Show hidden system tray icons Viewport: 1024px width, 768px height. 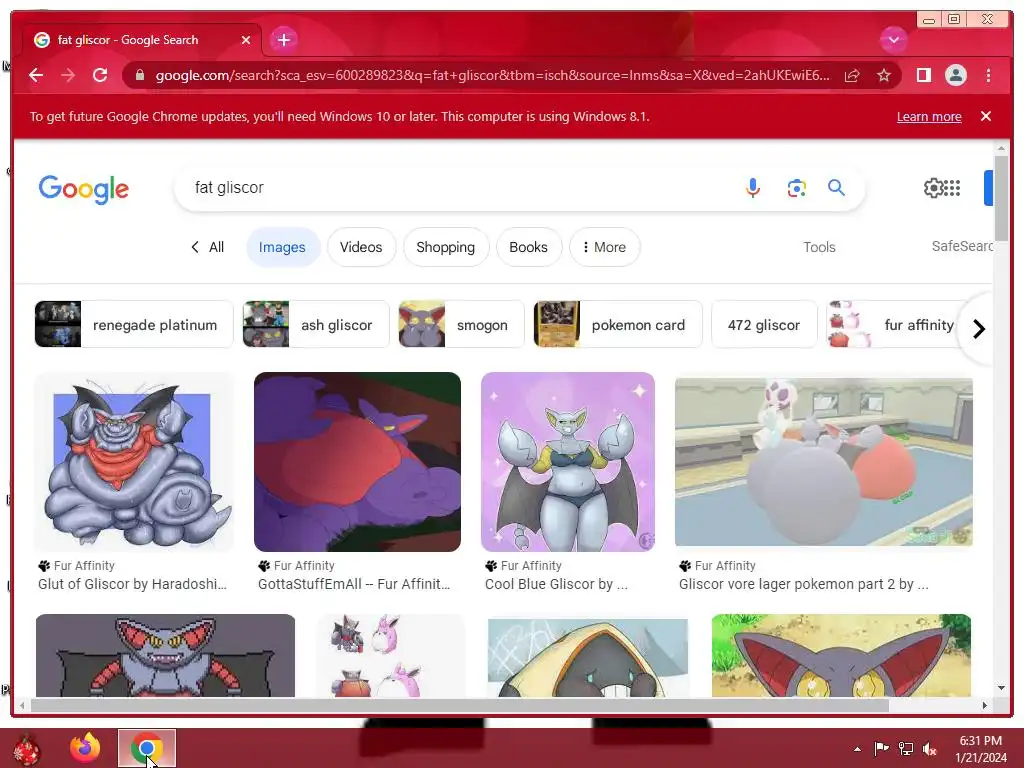coord(857,749)
